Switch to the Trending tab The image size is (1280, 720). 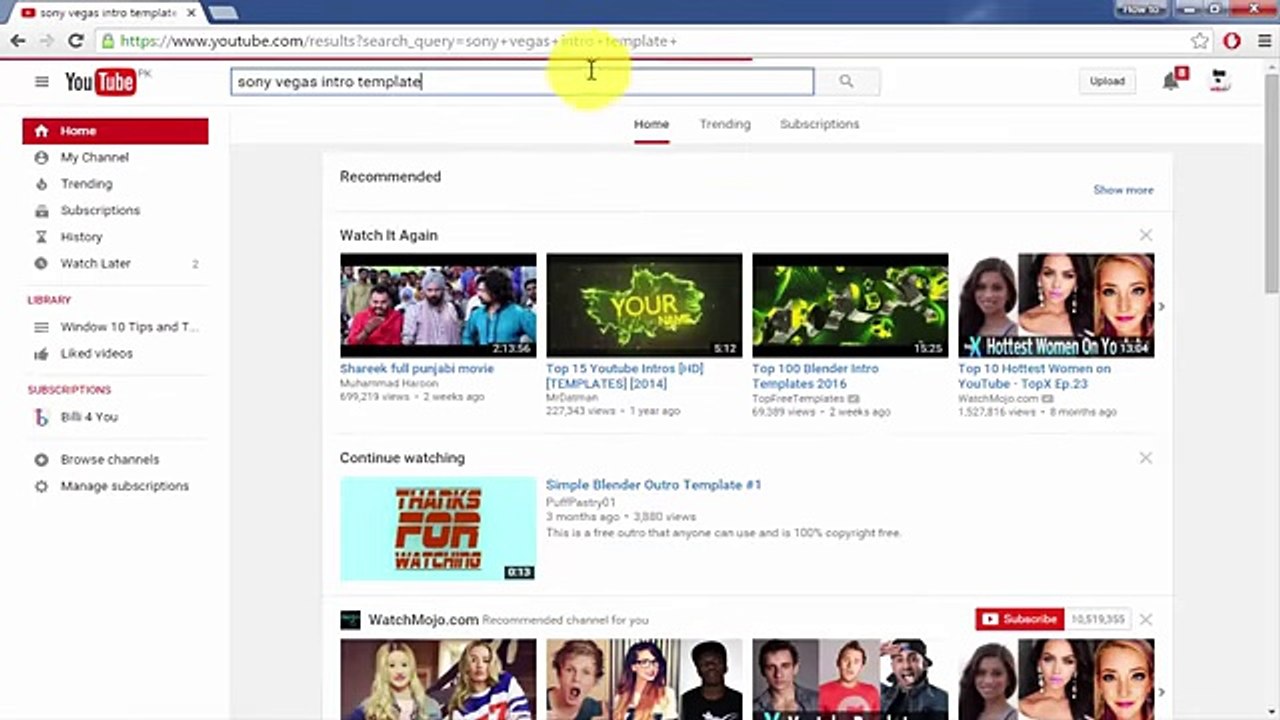tap(725, 124)
